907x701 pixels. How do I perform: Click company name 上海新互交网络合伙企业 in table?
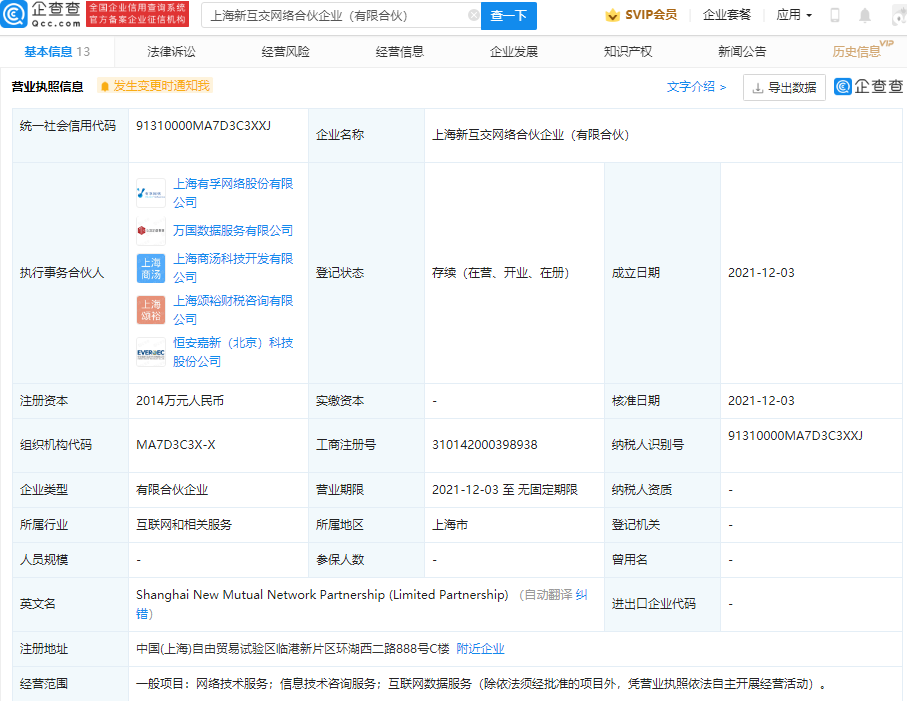pos(530,135)
